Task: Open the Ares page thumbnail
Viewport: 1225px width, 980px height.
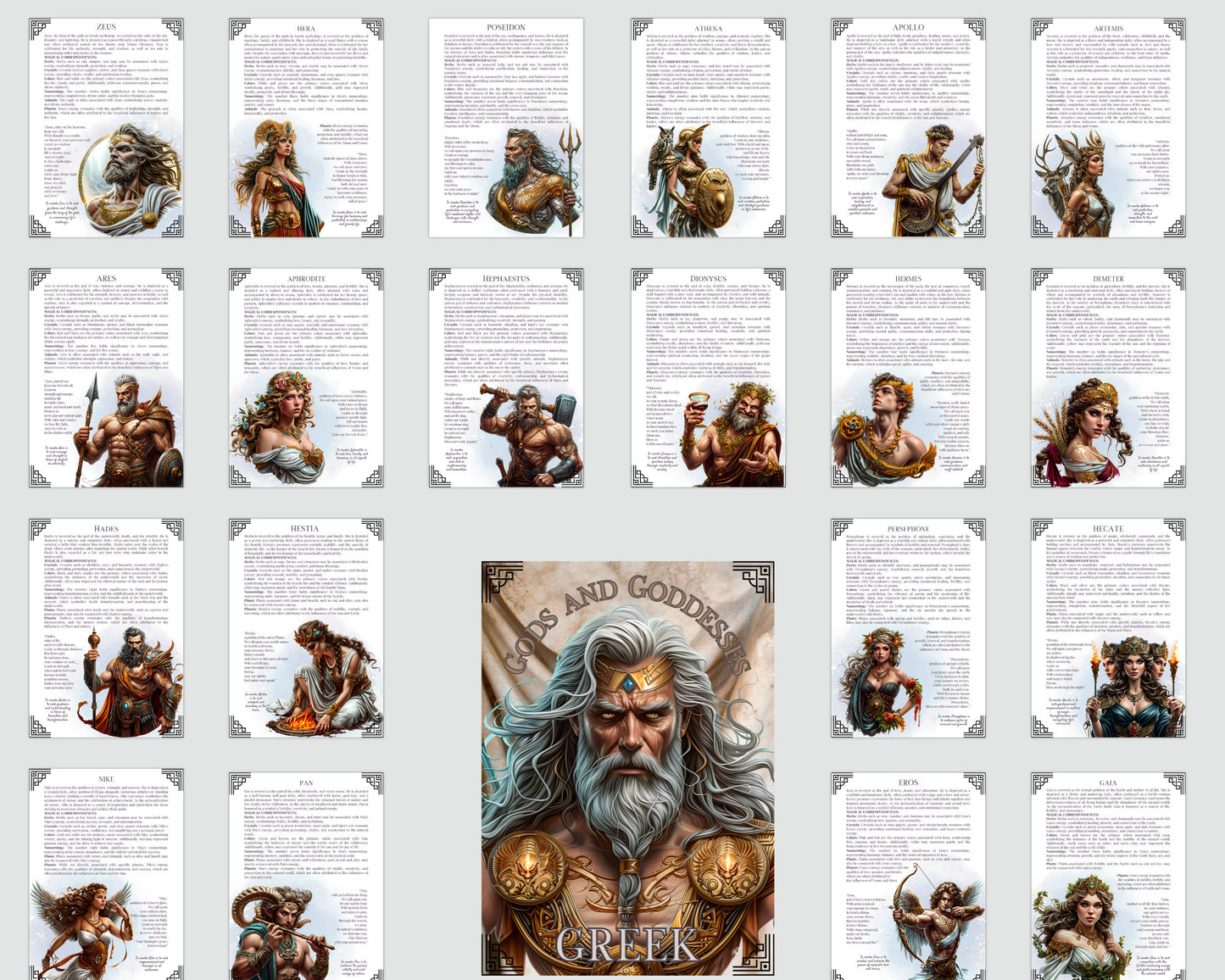Action: [106, 378]
